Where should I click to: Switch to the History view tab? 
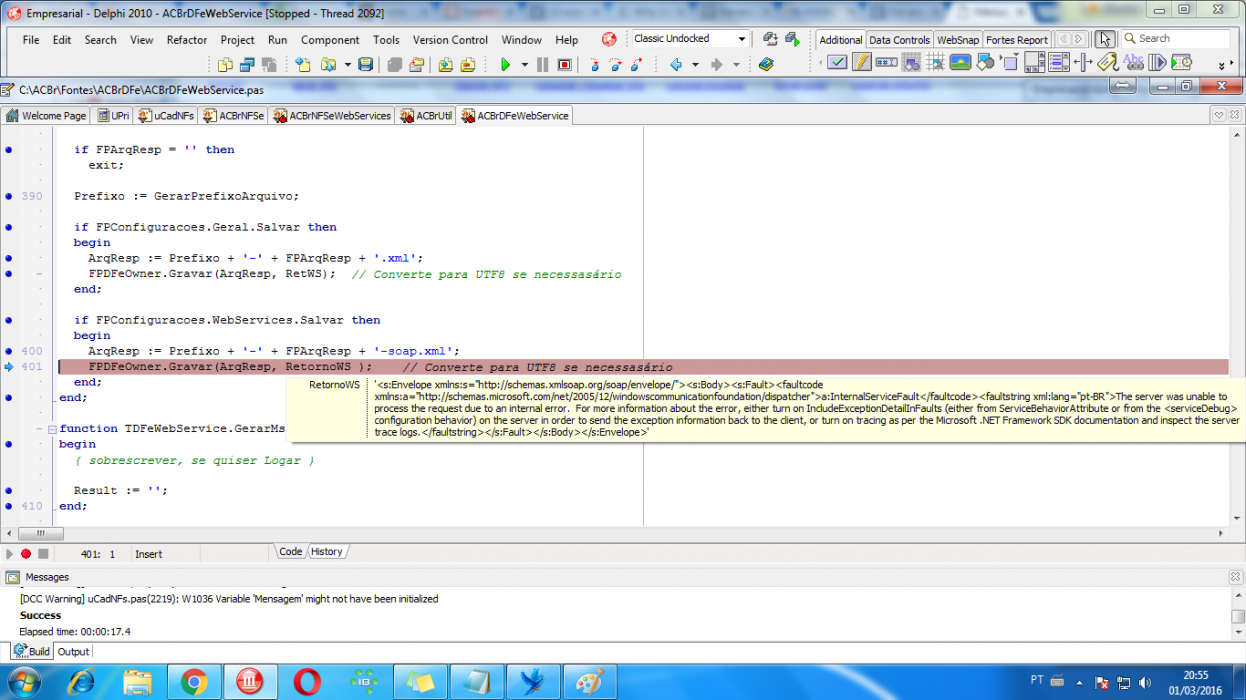(x=326, y=552)
